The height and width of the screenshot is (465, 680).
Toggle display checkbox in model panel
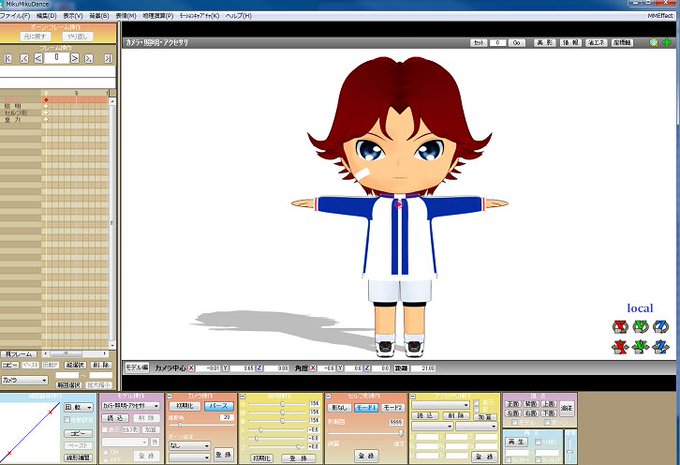pyautogui.click(x=105, y=429)
